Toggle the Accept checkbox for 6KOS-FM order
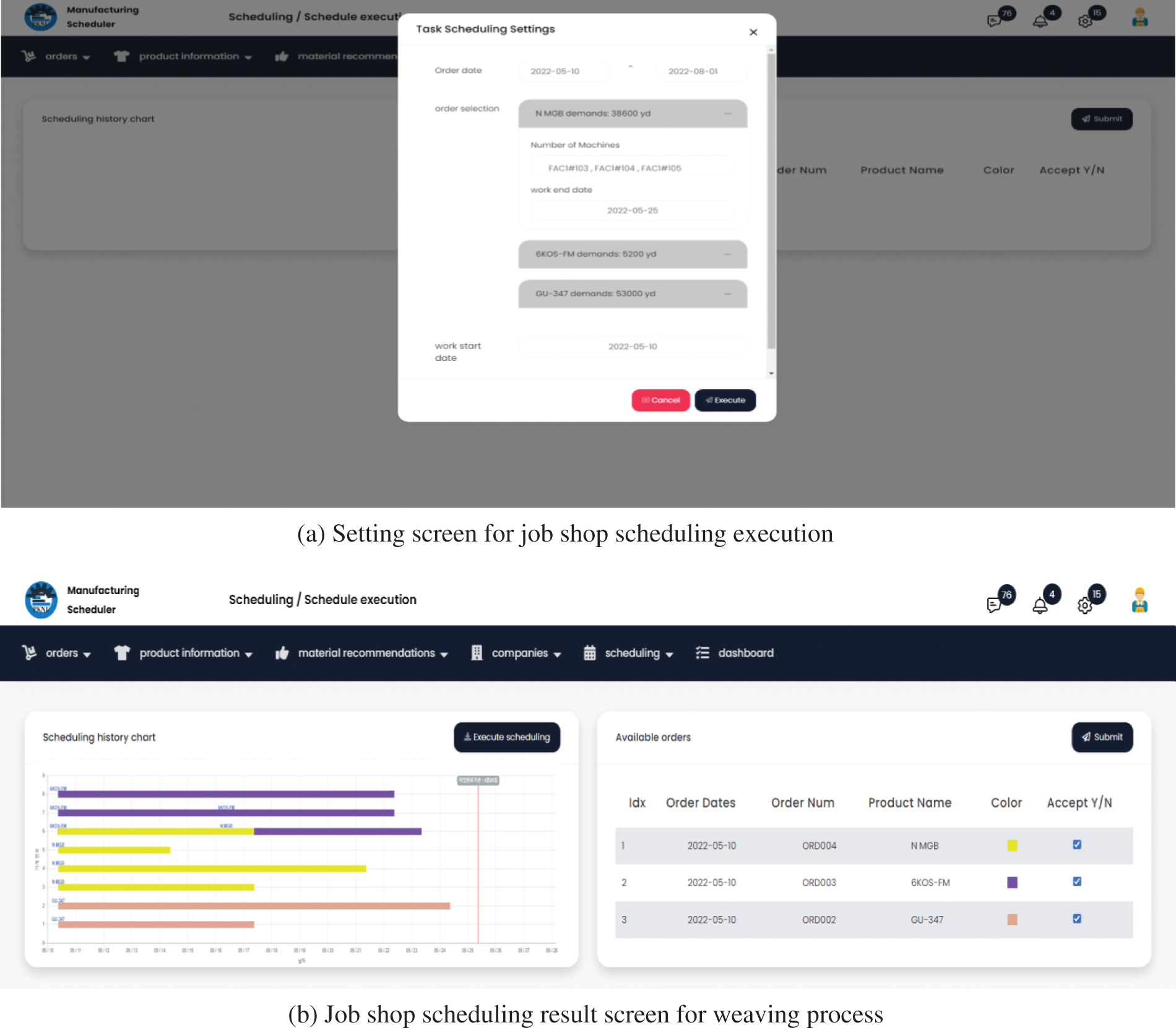The width and height of the screenshot is (1176, 1028). tap(1077, 882)
